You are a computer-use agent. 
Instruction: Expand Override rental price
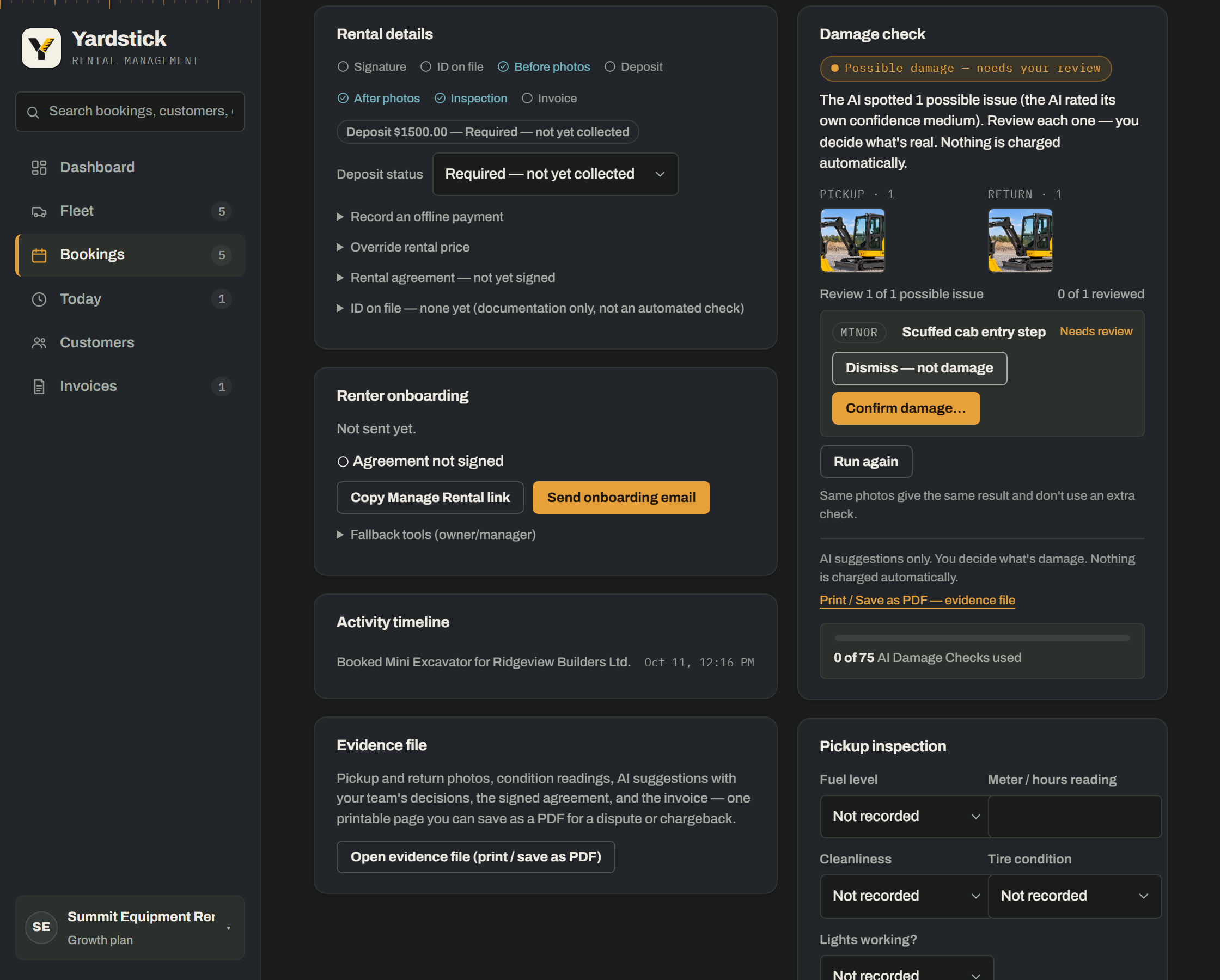click(403, 247)
